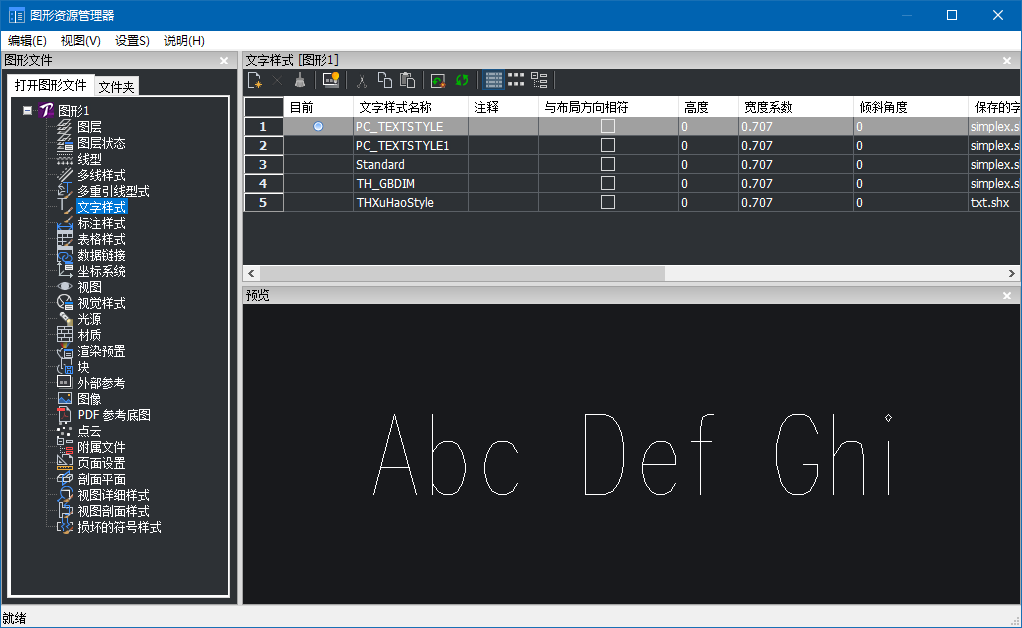Select 标注样式 in the tree
The height and width of the screenshot is (628, 1022).
tap(101, 223)
